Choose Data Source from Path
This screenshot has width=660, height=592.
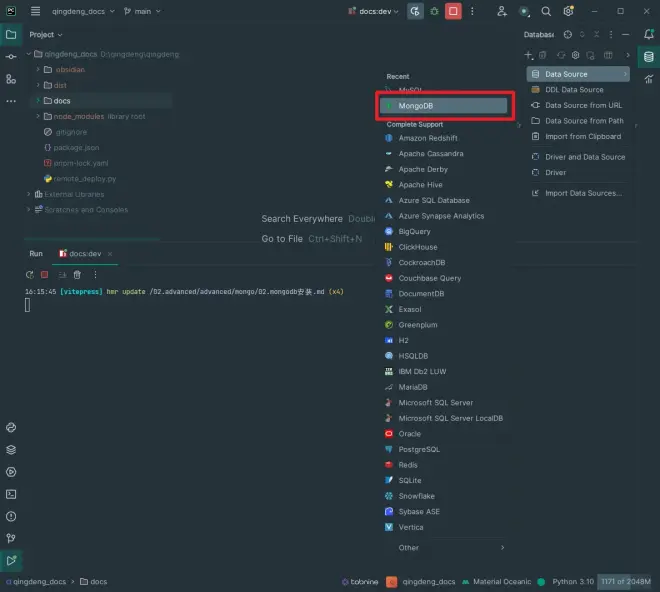tap(578, 121)
